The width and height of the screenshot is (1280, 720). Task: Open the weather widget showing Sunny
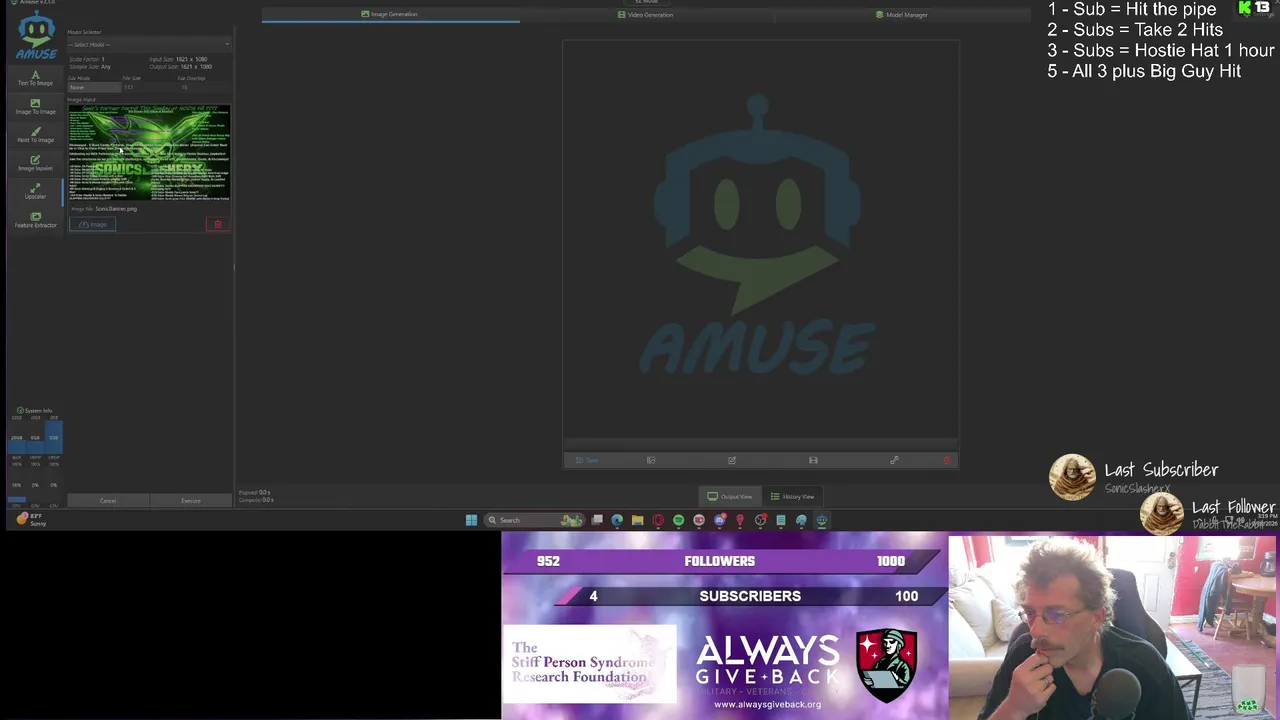(x=32, y=520)
